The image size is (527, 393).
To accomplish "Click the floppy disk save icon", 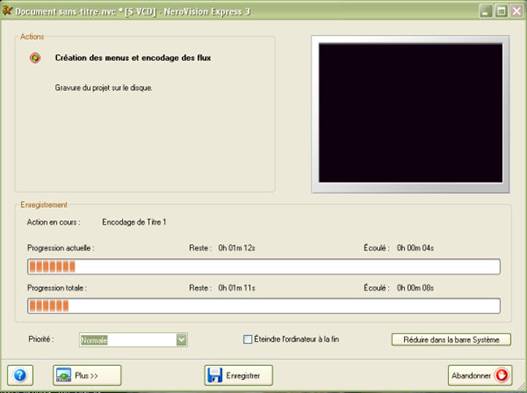I will click(x=215, y=375).
